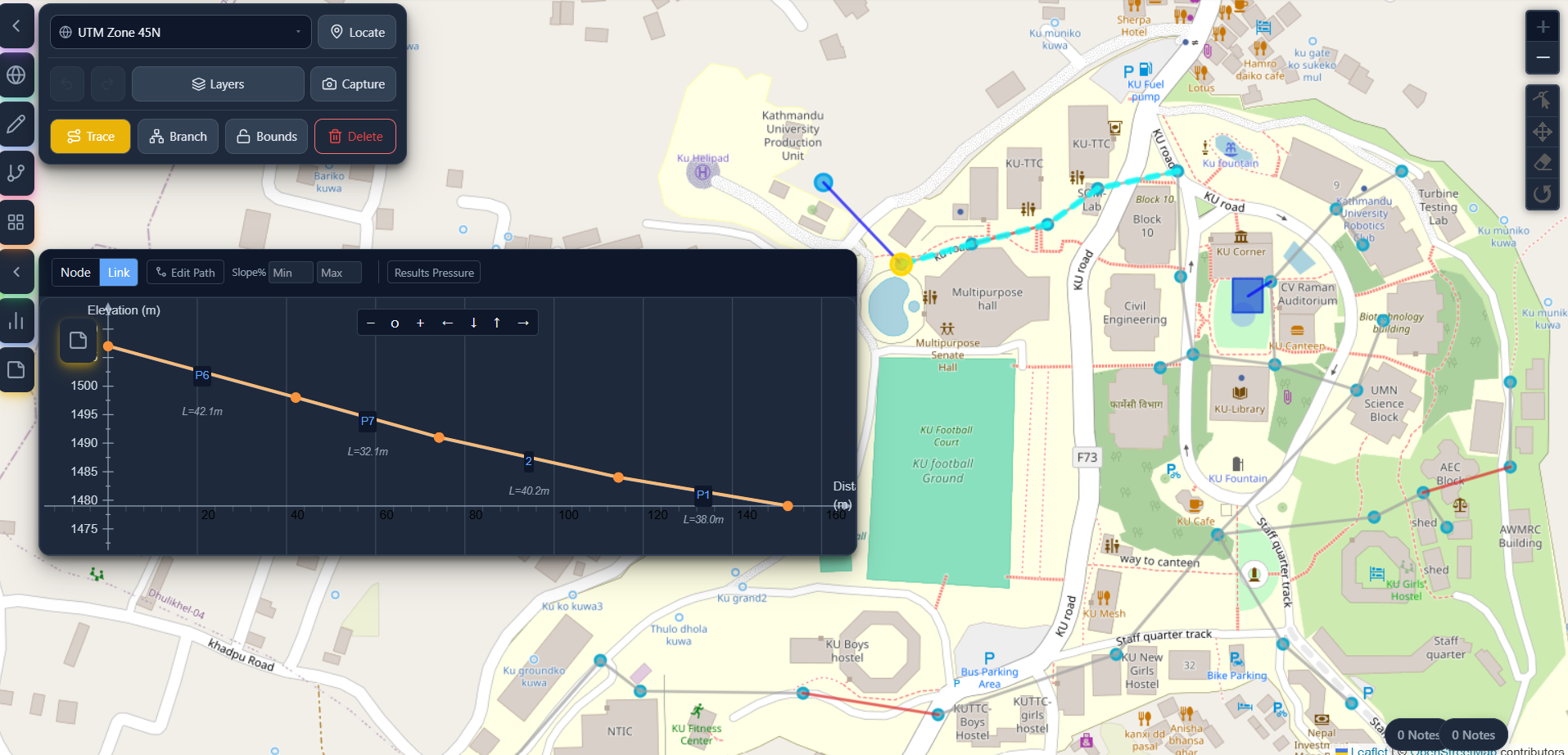The height and width of the screenshot is (755, 1568).
Task: Click the disabled redo arrow button
Action: (108, 84)
